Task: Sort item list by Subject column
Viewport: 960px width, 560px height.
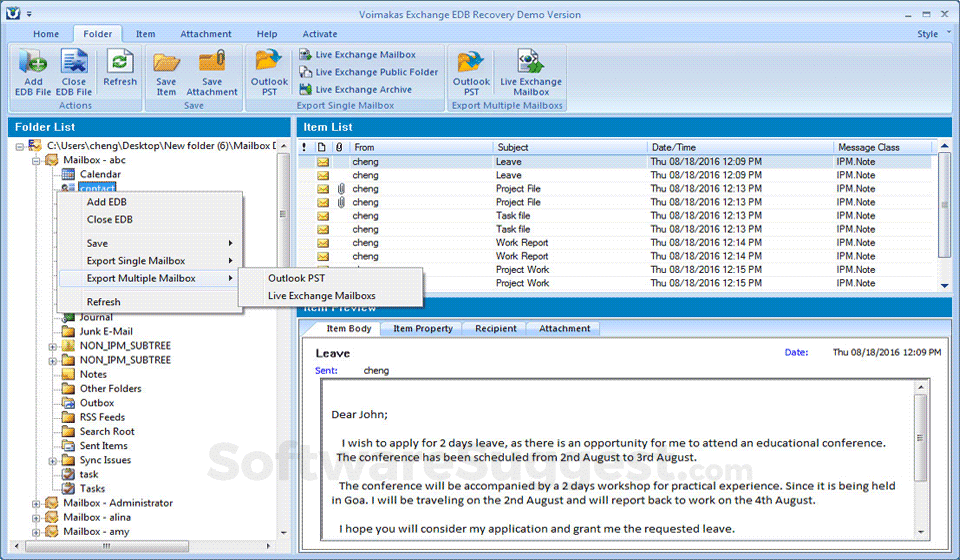Action: (x=569, y=147)
